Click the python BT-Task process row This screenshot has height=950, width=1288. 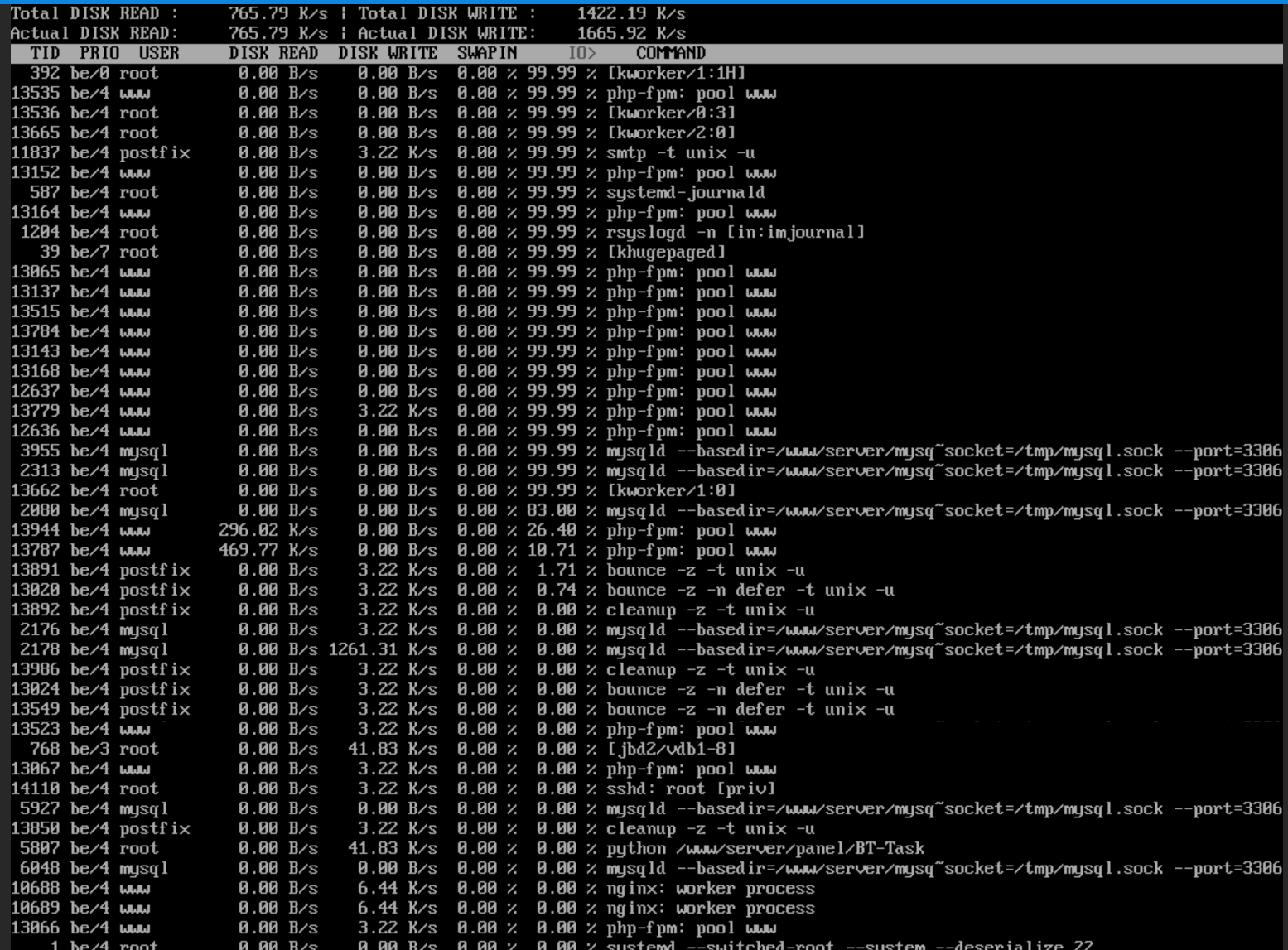(x=646, y=848)
